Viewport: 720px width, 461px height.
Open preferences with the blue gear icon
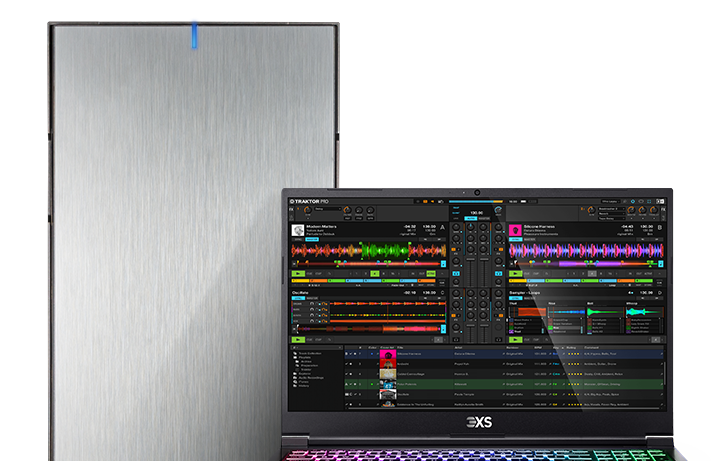click(633, 202)
